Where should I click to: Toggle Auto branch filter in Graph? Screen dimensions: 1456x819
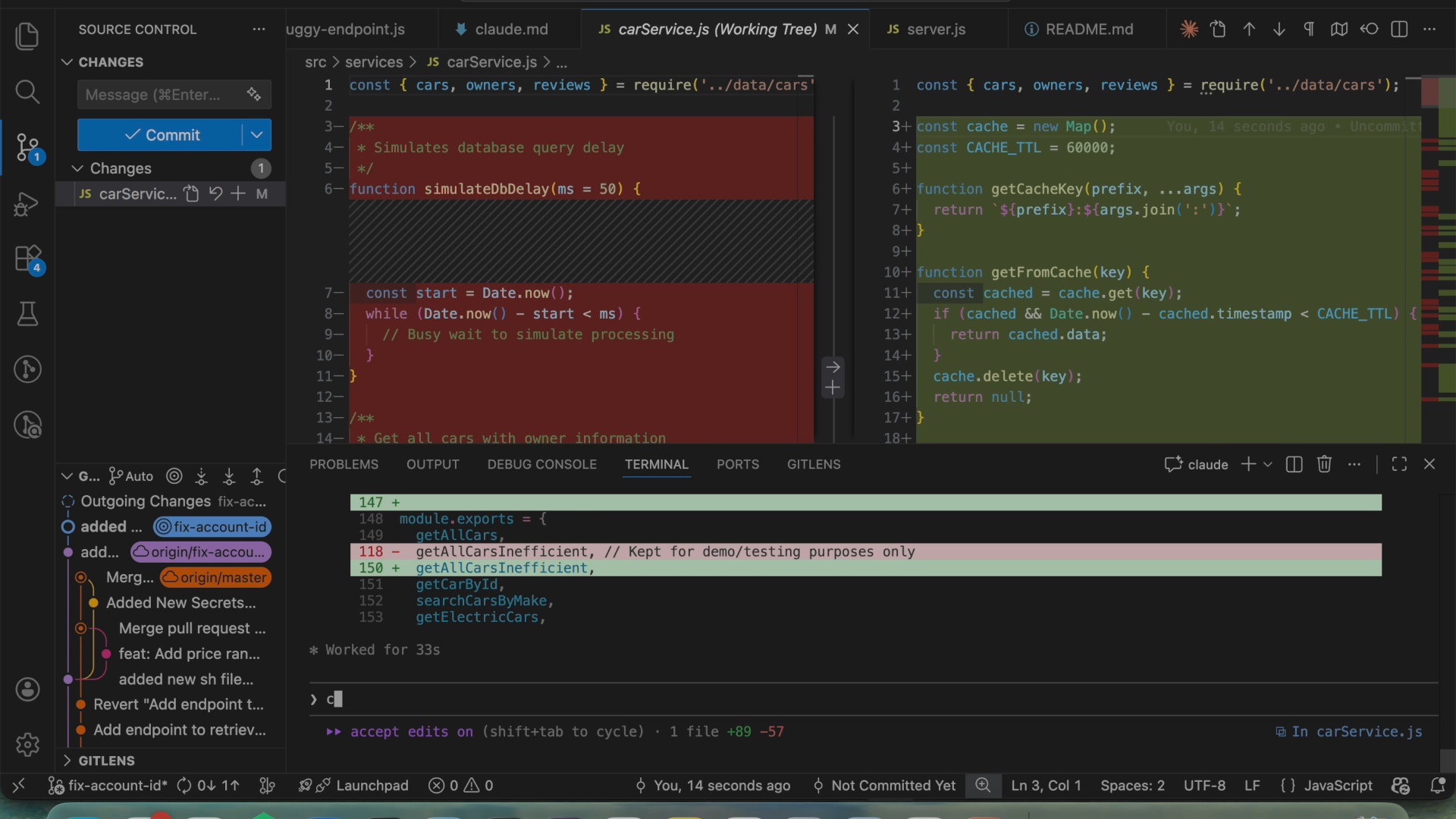point(131,476)
